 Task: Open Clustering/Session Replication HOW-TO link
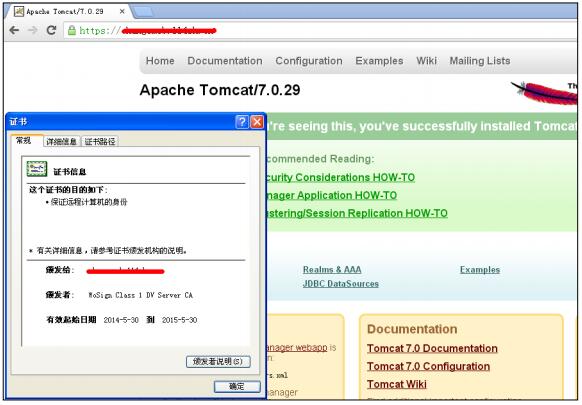357,213
